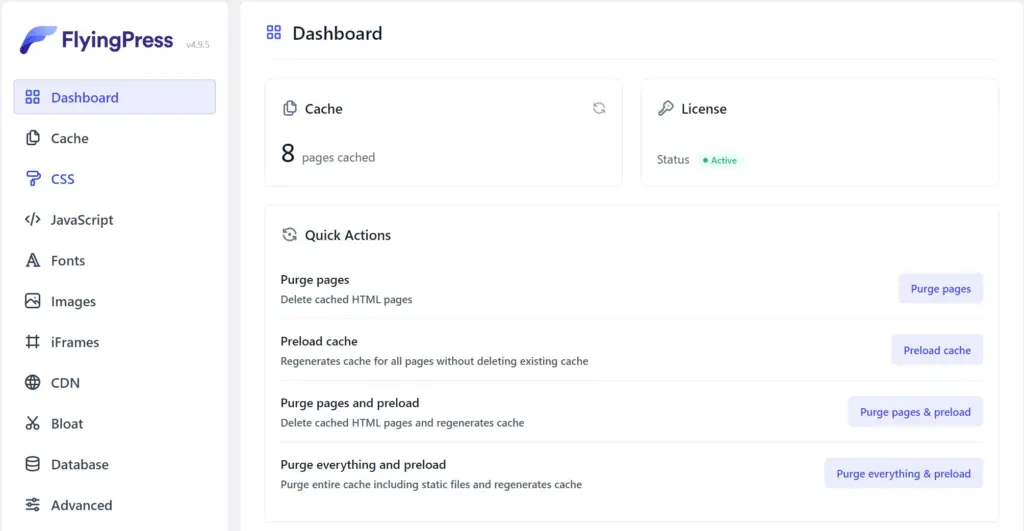The width and height of the screenshot is (1024, 531).
Task: Click the JavaScript code brackets icon
Action: pos(33,220)
